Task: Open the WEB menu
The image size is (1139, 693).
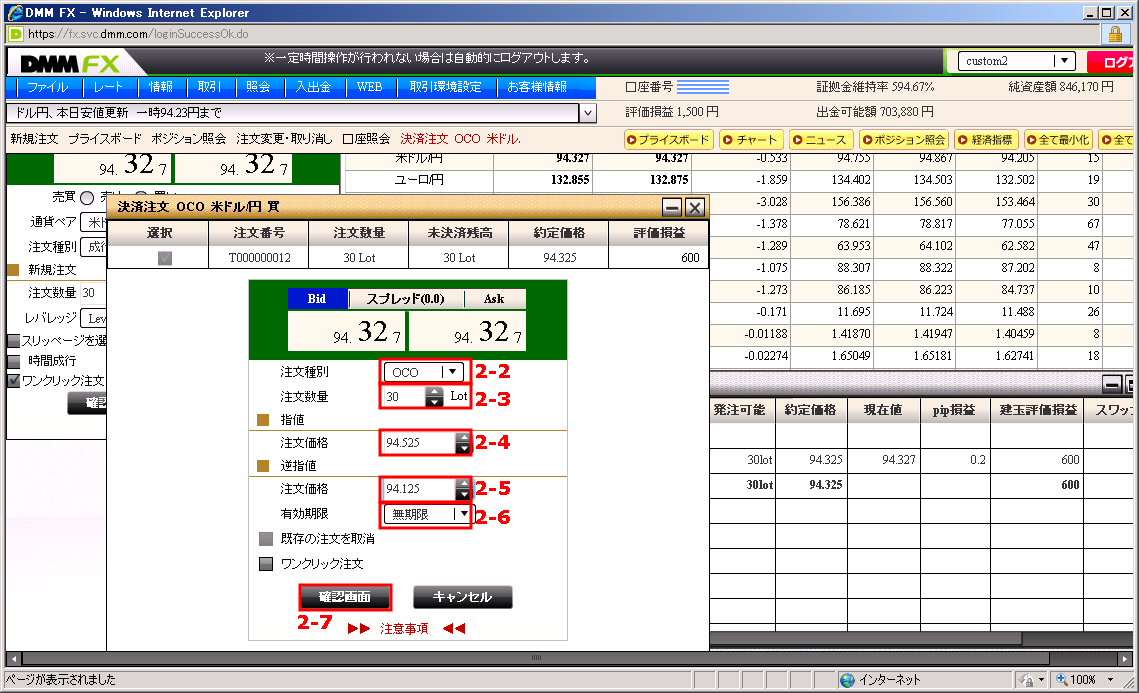Action: click(369, 87)
